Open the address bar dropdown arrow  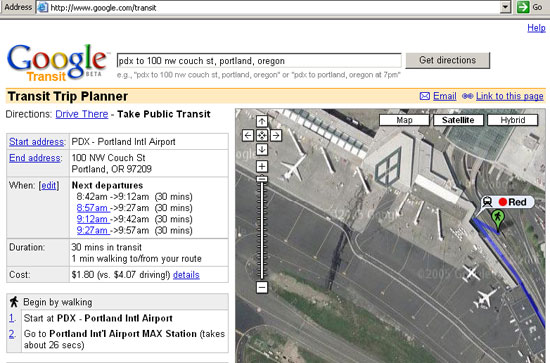point(505,7)
